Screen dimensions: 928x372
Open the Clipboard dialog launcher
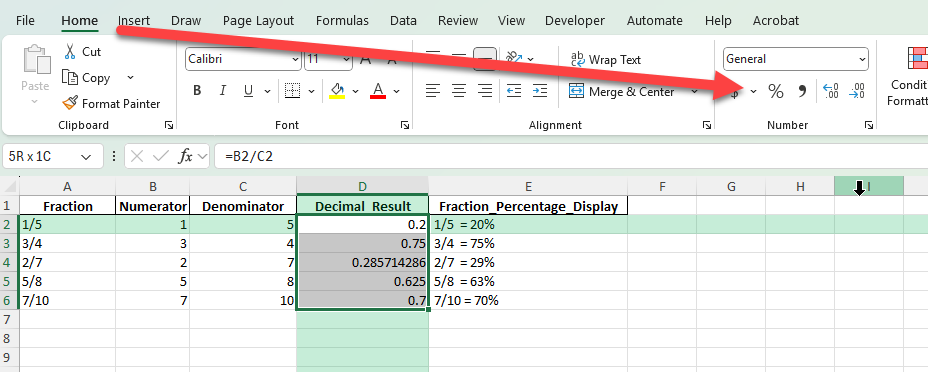[x=169, y=125]
